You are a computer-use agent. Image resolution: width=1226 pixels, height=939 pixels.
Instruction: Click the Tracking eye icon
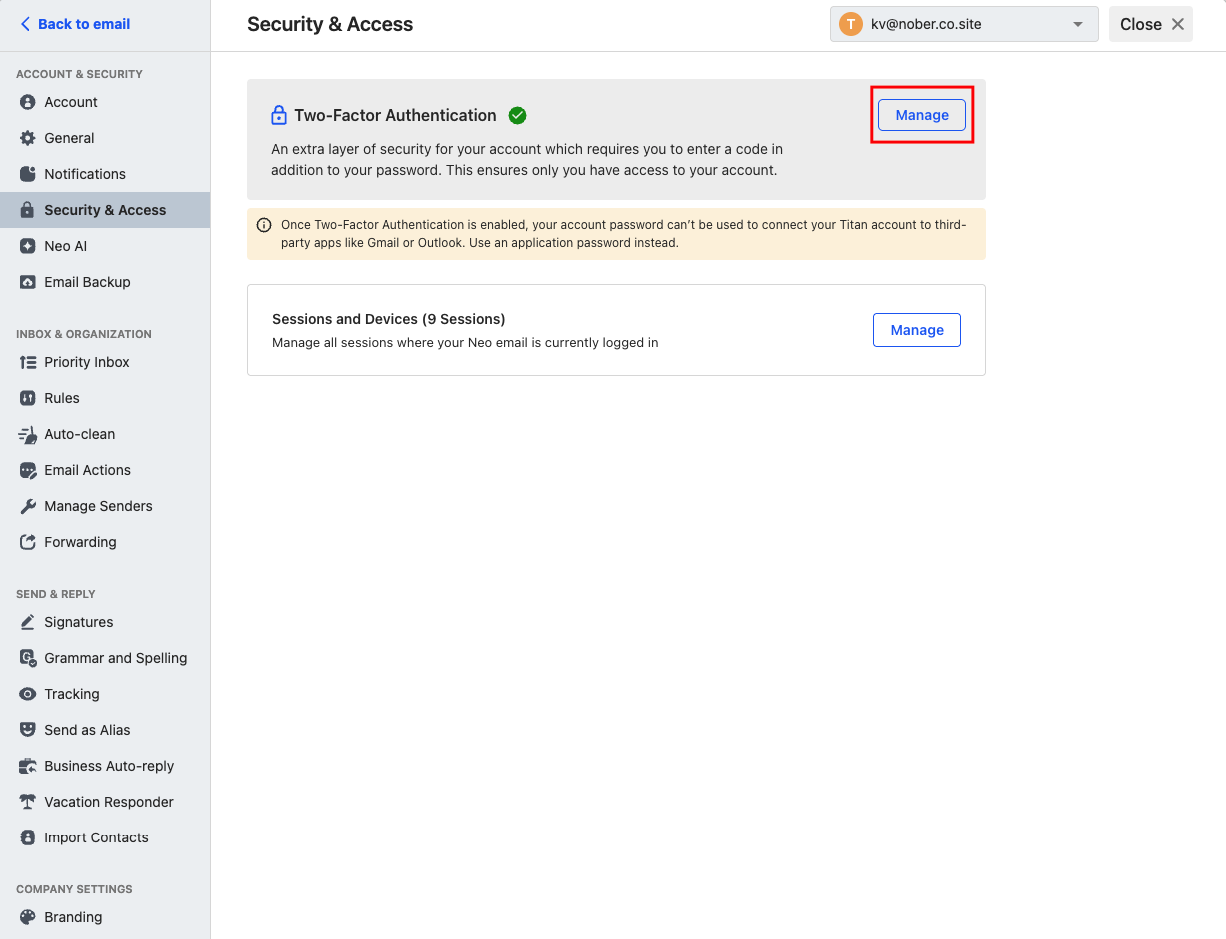(28, 694)
